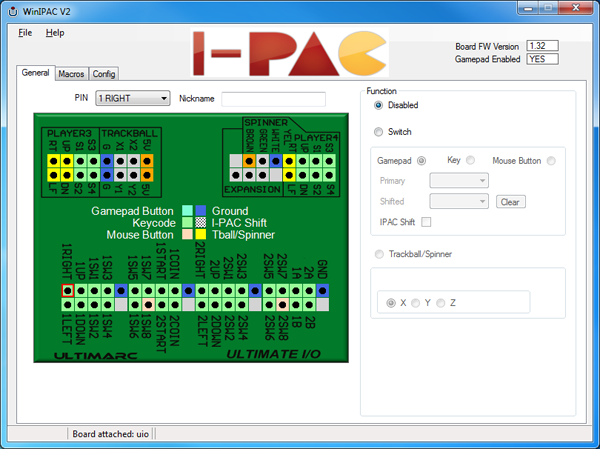Click the Gamepad Button legend swatch
This screenshot has width=600, height=449.
click(187, 211)
